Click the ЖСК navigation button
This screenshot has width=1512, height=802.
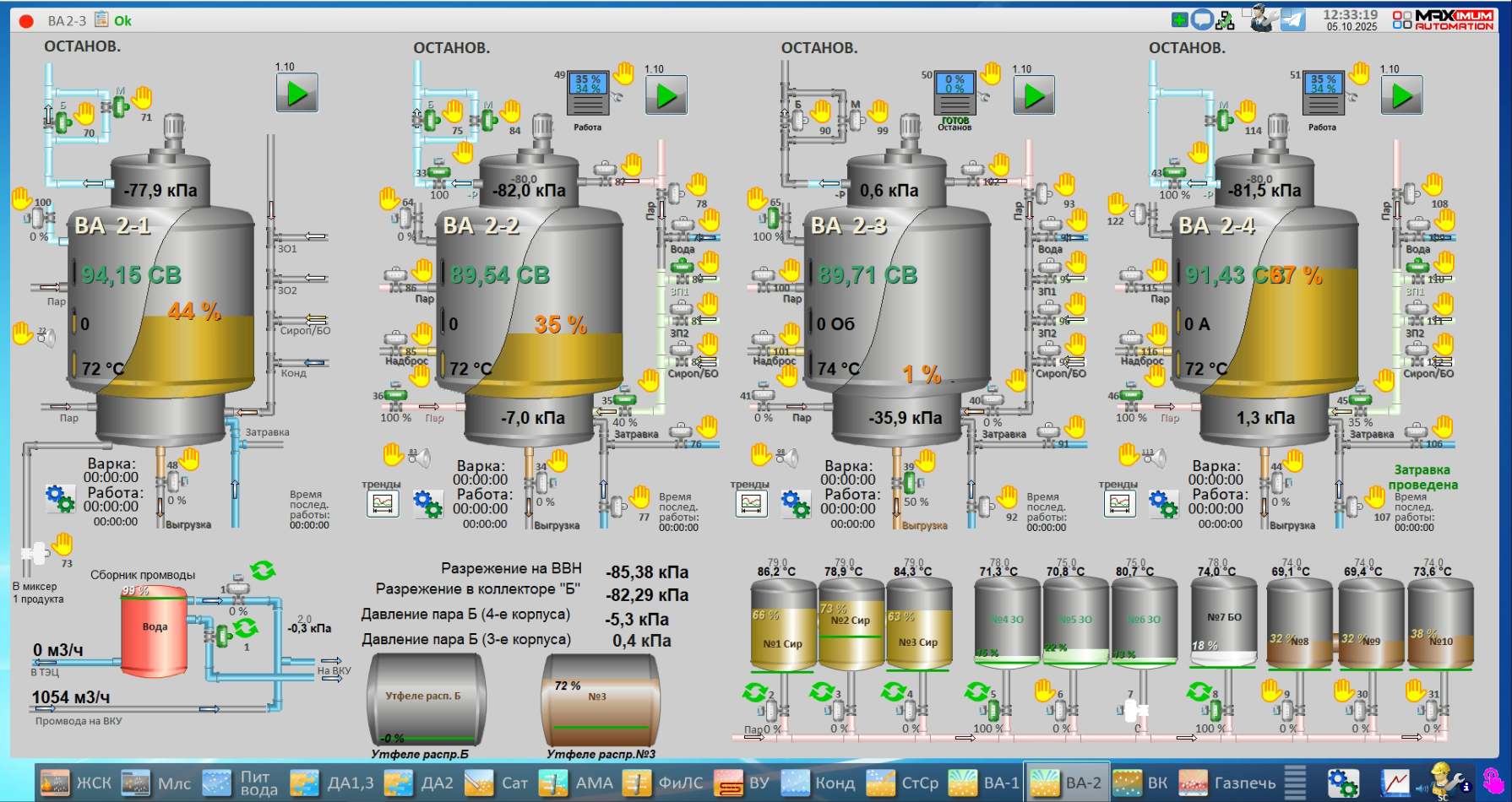coord(76,783)
